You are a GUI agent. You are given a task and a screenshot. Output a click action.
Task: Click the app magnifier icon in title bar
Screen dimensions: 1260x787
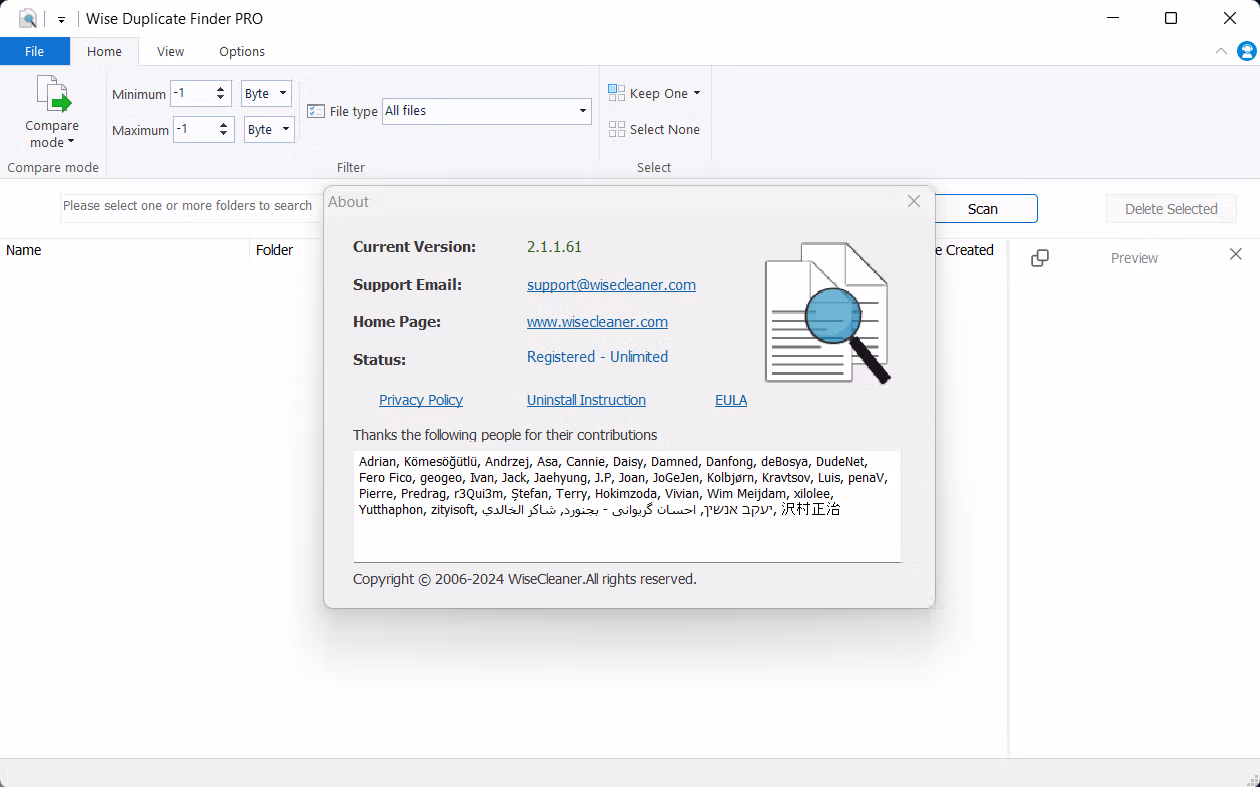click(28, 18)
